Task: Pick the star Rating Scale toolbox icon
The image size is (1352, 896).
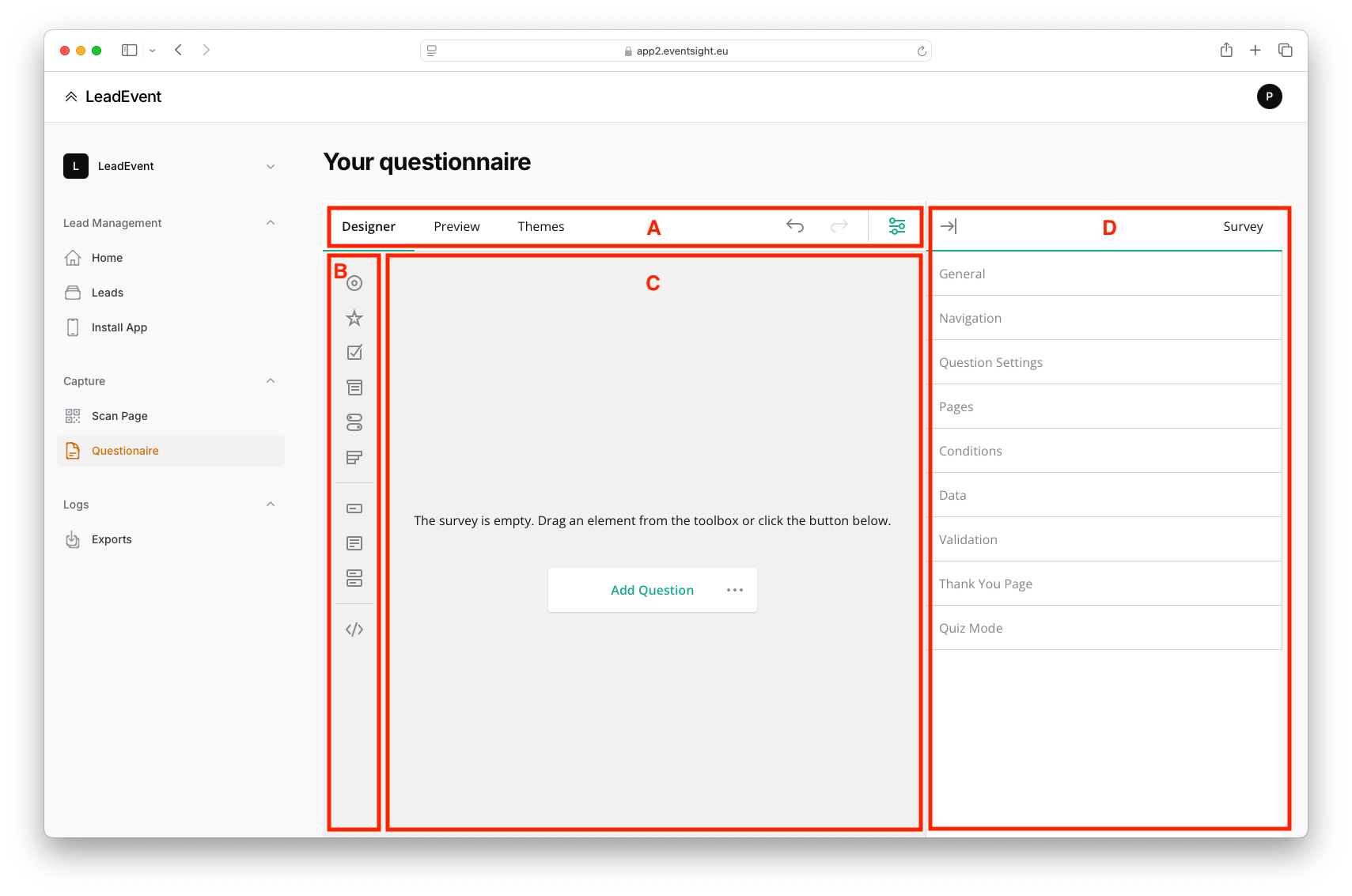Action: [354, 318]
